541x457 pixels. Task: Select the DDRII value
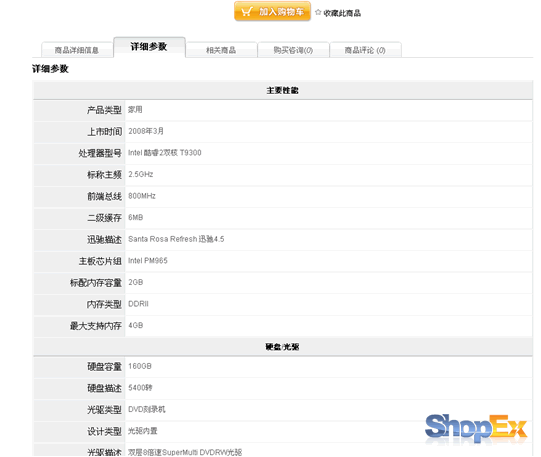pos(138,304)
